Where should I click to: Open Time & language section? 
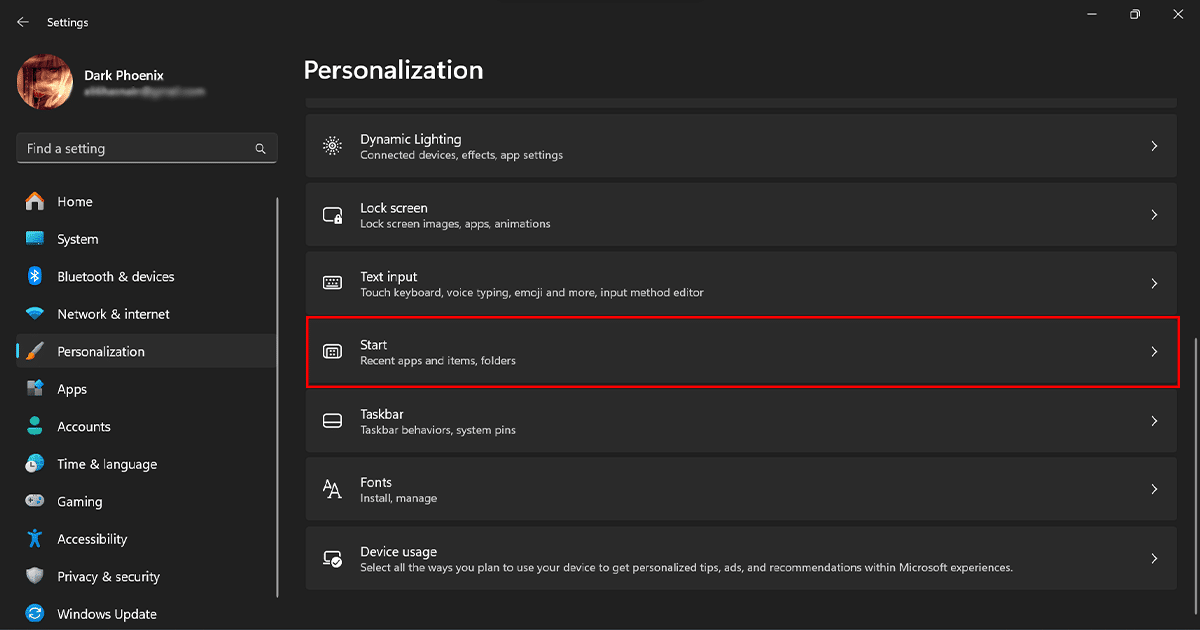coord(107,465)
